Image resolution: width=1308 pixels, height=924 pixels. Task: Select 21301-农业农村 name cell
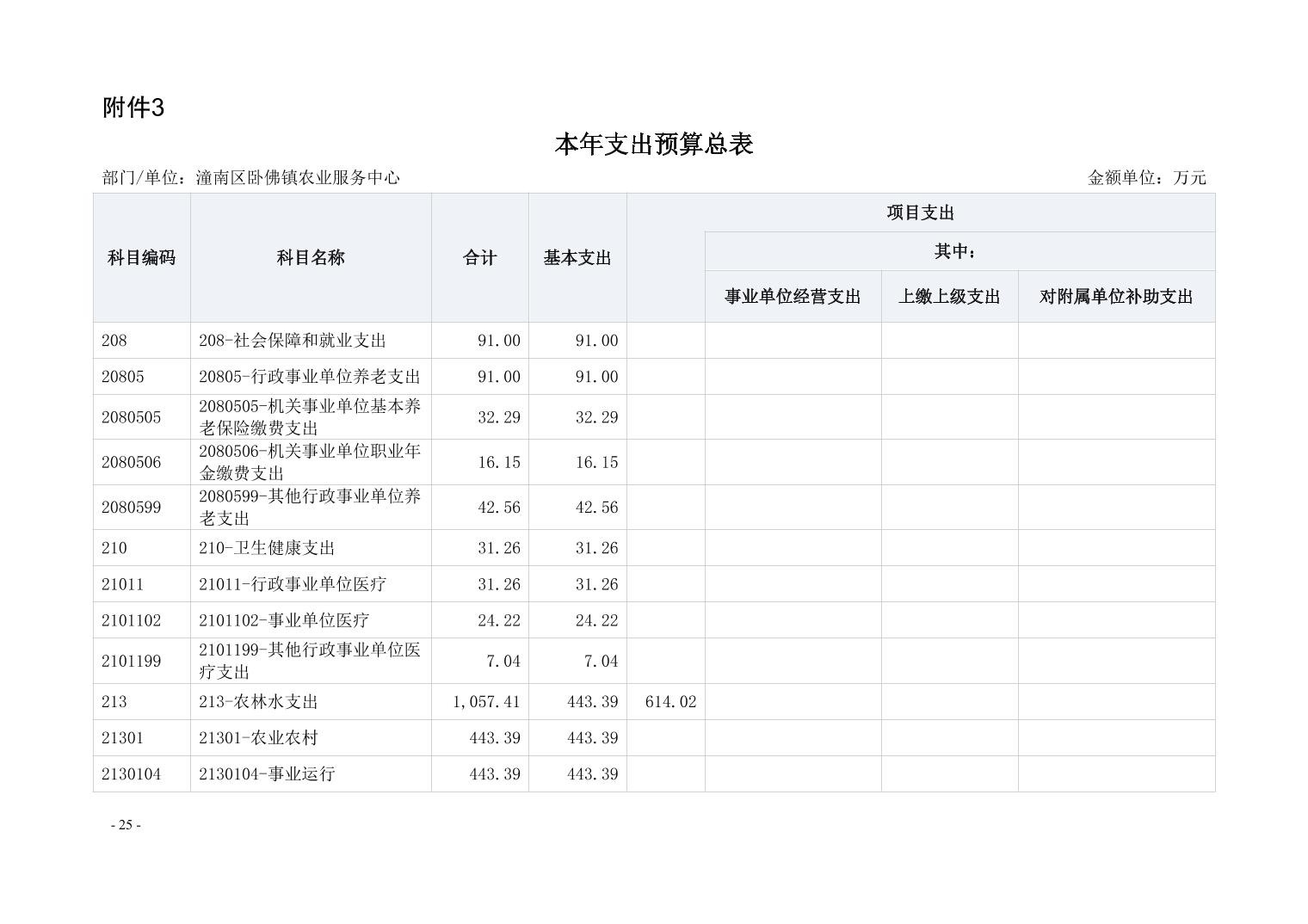pyautogui.click(x=311, y=738)
